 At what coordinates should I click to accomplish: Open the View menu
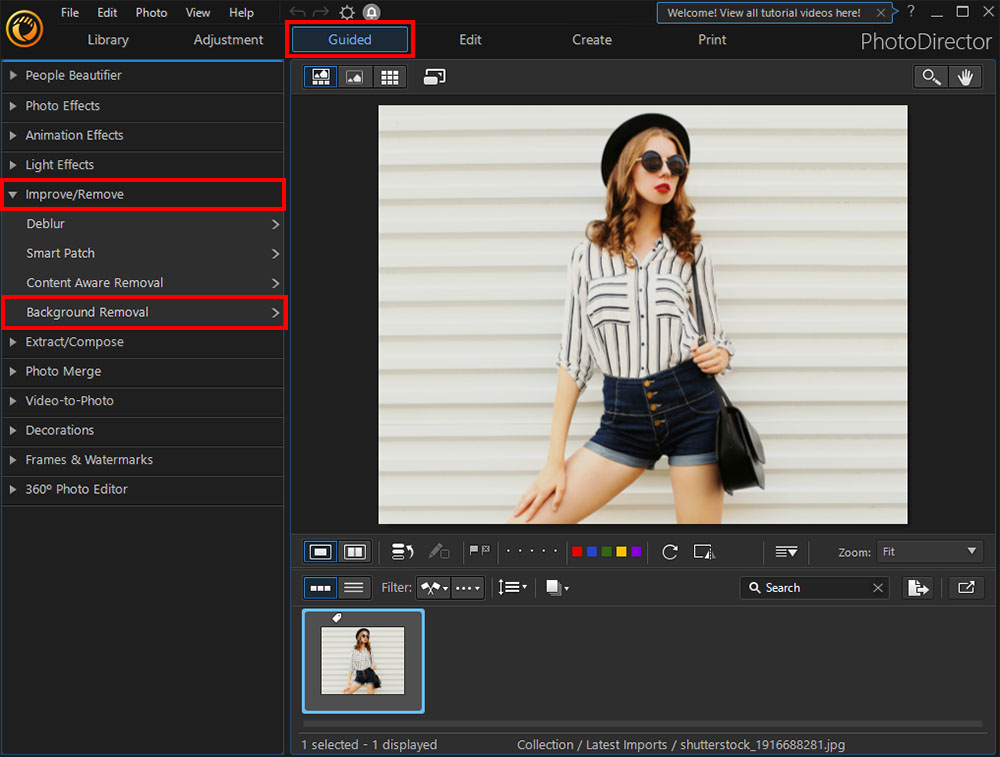tap(198, 13)
